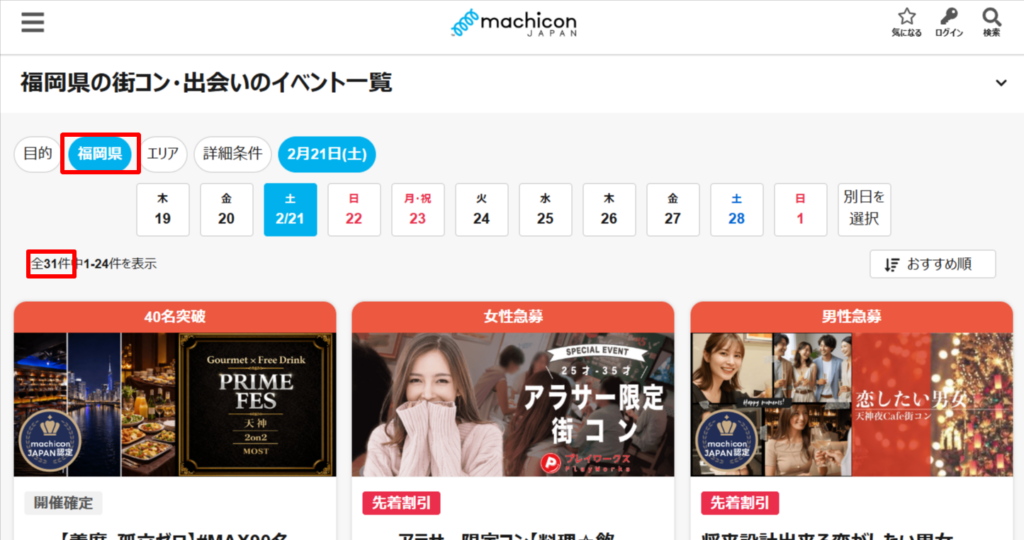Expand the page title chevron
1024x540 pixels.
click(x=1001, y=83)
